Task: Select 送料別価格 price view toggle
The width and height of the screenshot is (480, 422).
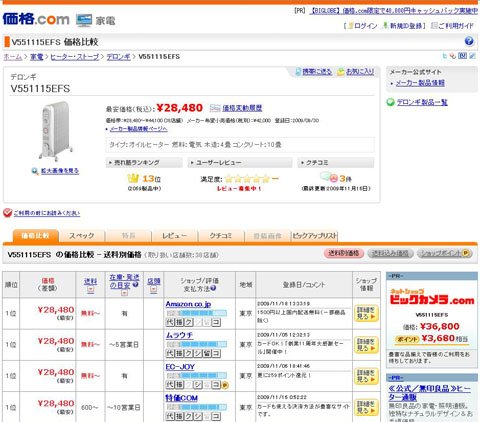Action: (x=344, y=253)
